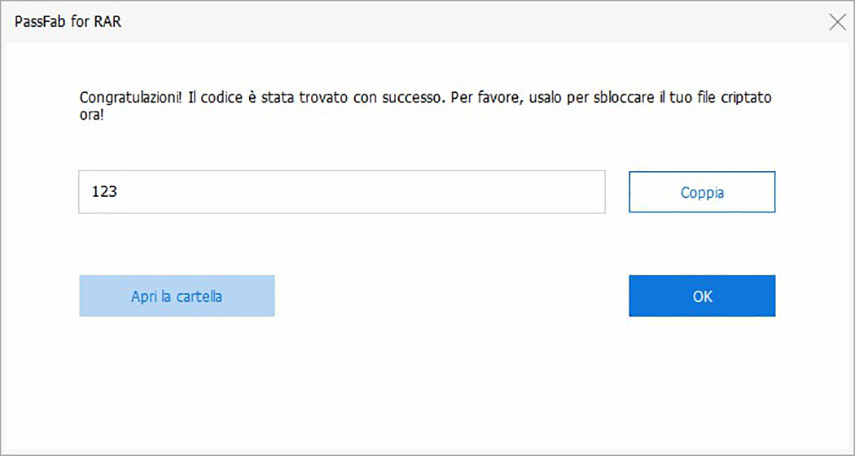Image resolution: width=855 pixels, height=456 pixels.
Task: Dismiss the window using the X icon
Action: pos(837,23)
